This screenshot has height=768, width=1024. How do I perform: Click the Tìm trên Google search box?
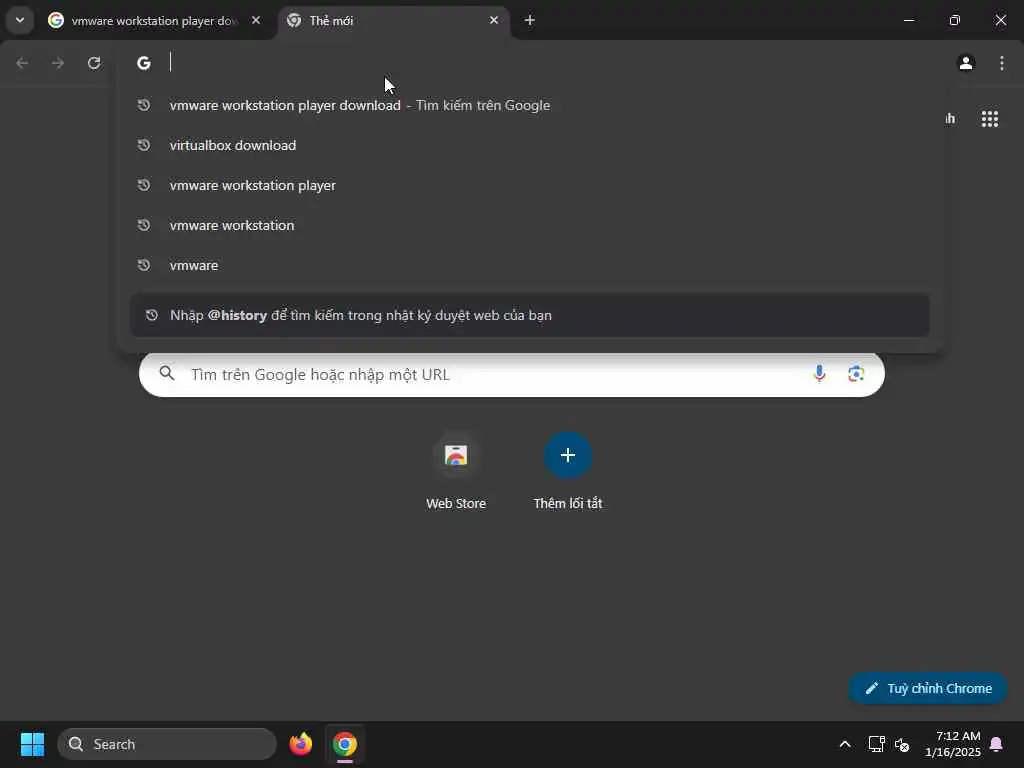point(512,374)
